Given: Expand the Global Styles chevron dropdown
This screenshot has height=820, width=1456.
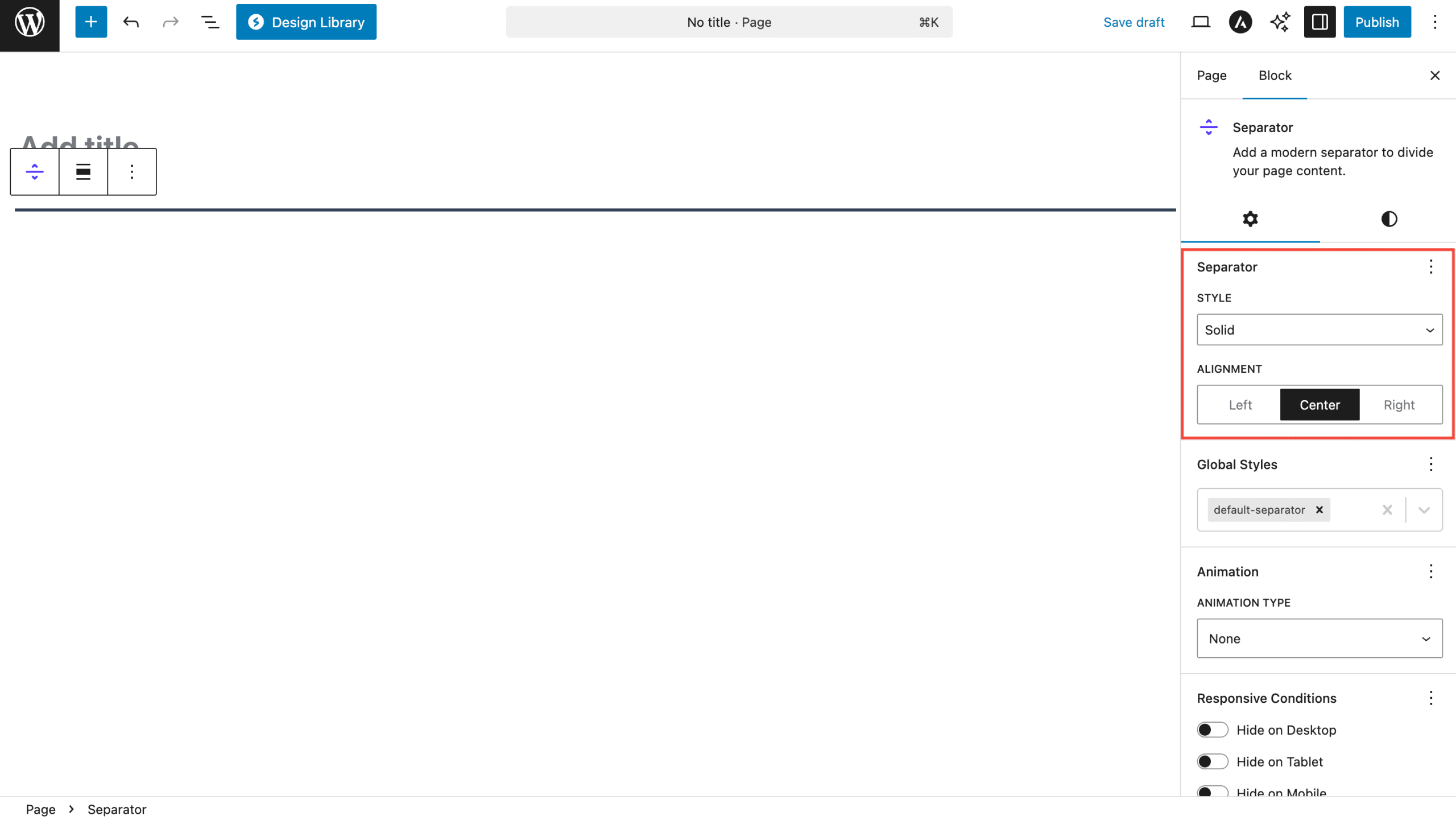Looking at the screenshot, I should click(x=1424, y=510).
